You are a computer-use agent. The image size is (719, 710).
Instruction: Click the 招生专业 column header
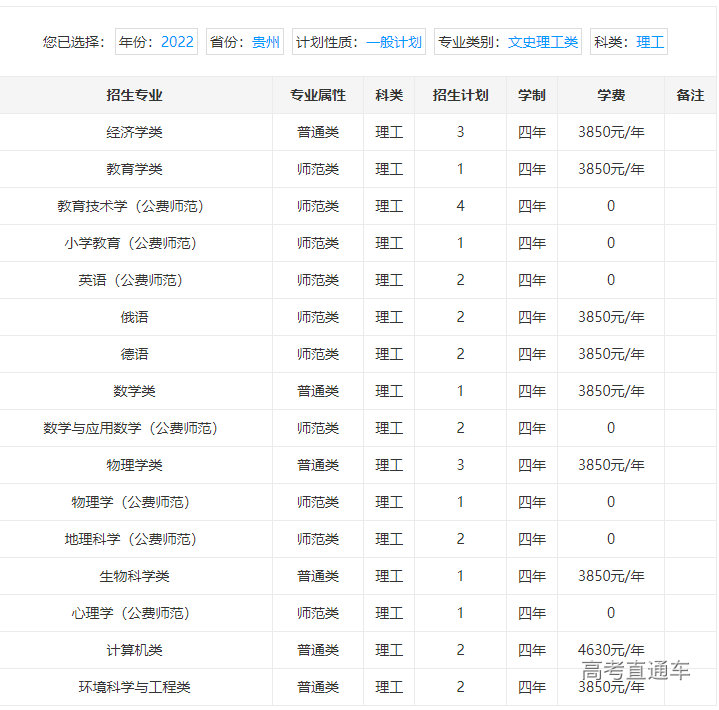134,95
